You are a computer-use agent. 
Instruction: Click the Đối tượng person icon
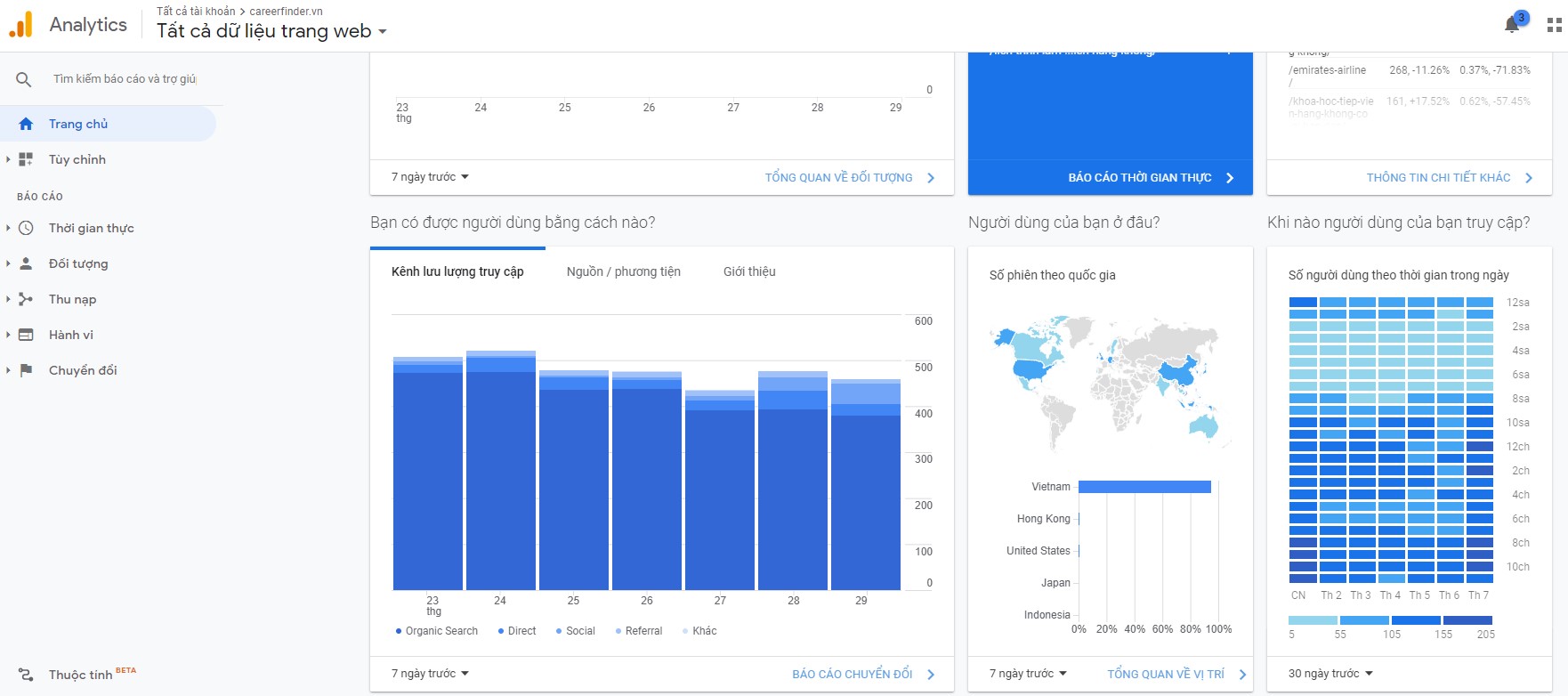tap(26, 263)
